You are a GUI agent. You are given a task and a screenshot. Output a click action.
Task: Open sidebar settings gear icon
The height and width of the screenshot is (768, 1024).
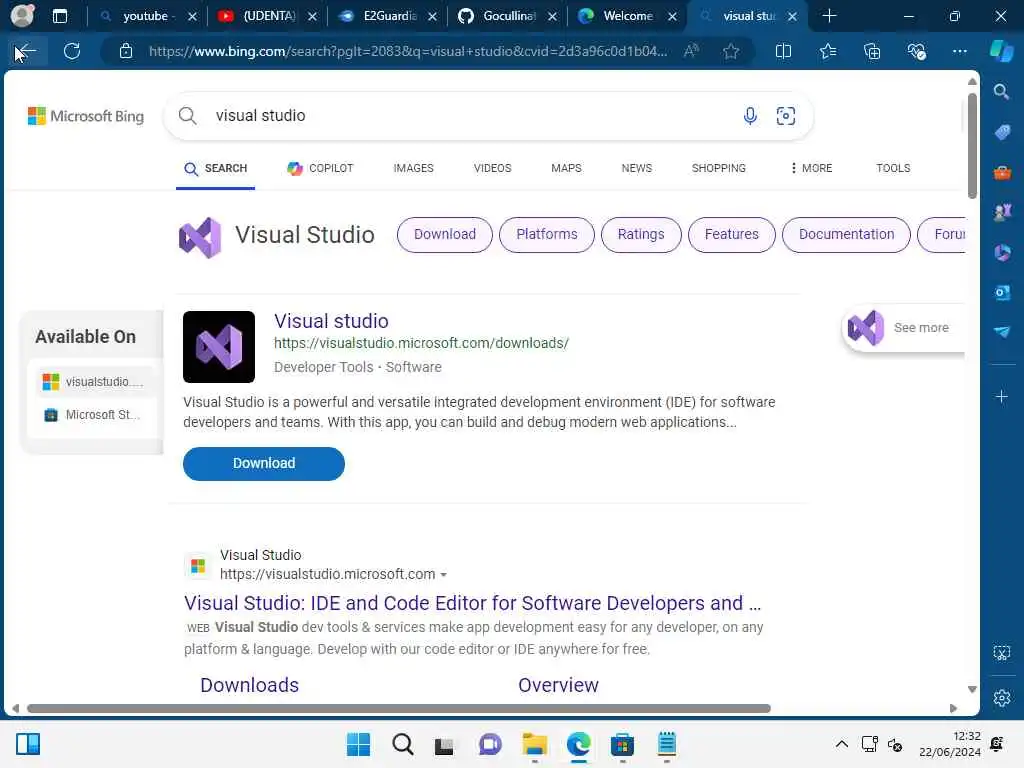coord(1002,698)
